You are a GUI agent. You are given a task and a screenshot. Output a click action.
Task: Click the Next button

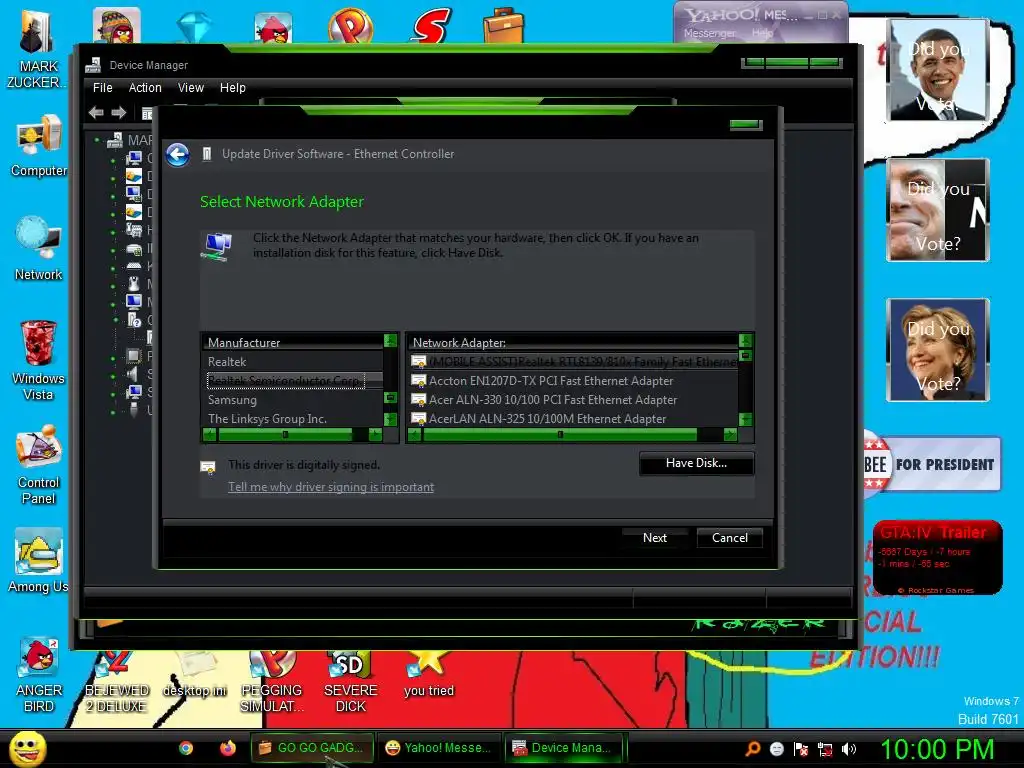coord(654,537)
